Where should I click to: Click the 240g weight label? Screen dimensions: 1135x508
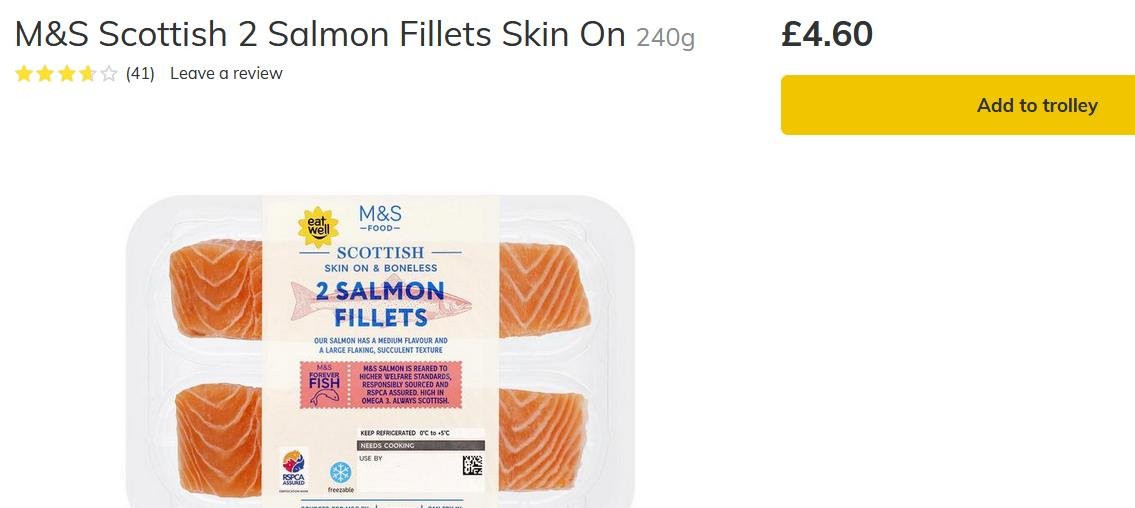(x=665, y=37)
